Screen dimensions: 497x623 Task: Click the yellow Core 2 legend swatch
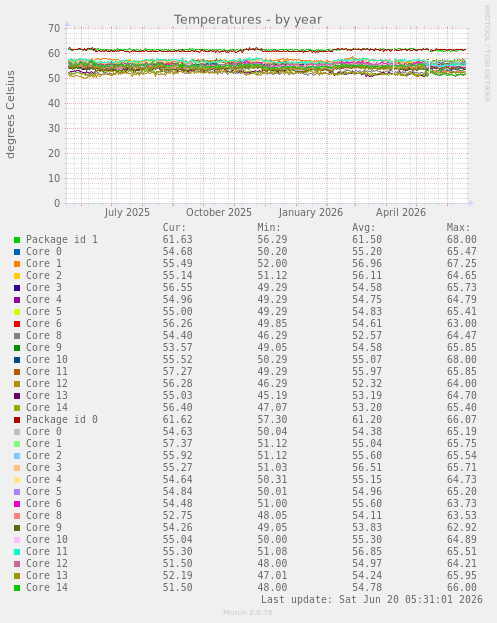(x=17, y=276)
